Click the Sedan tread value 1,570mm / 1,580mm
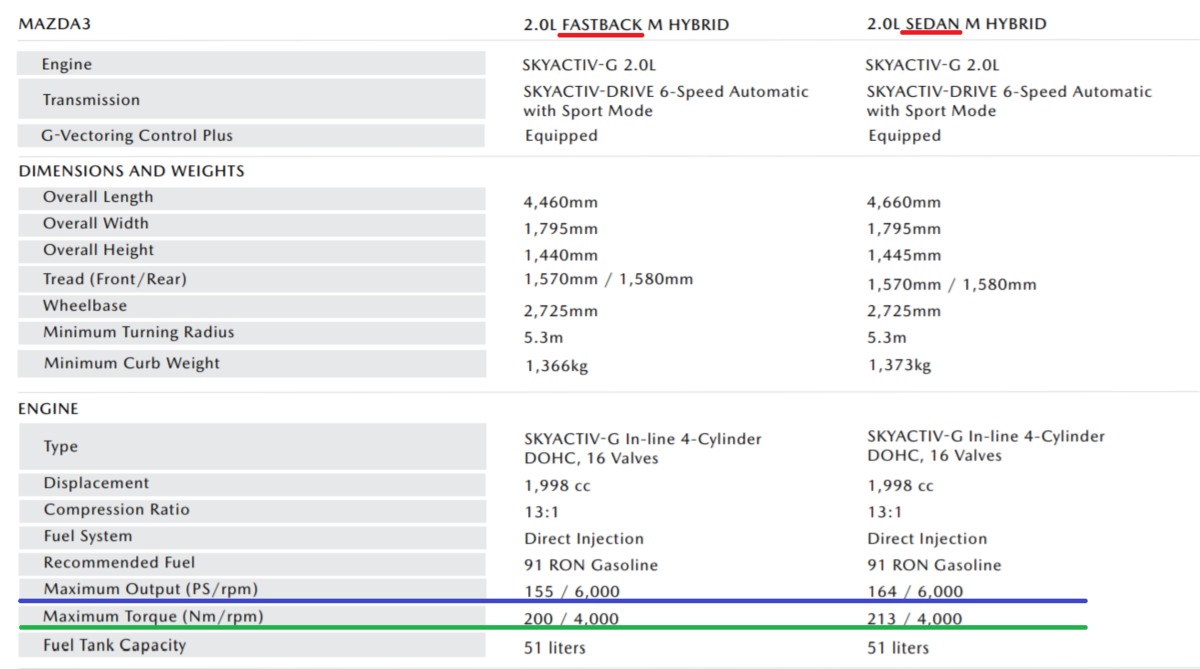 [x=952, y=285]
